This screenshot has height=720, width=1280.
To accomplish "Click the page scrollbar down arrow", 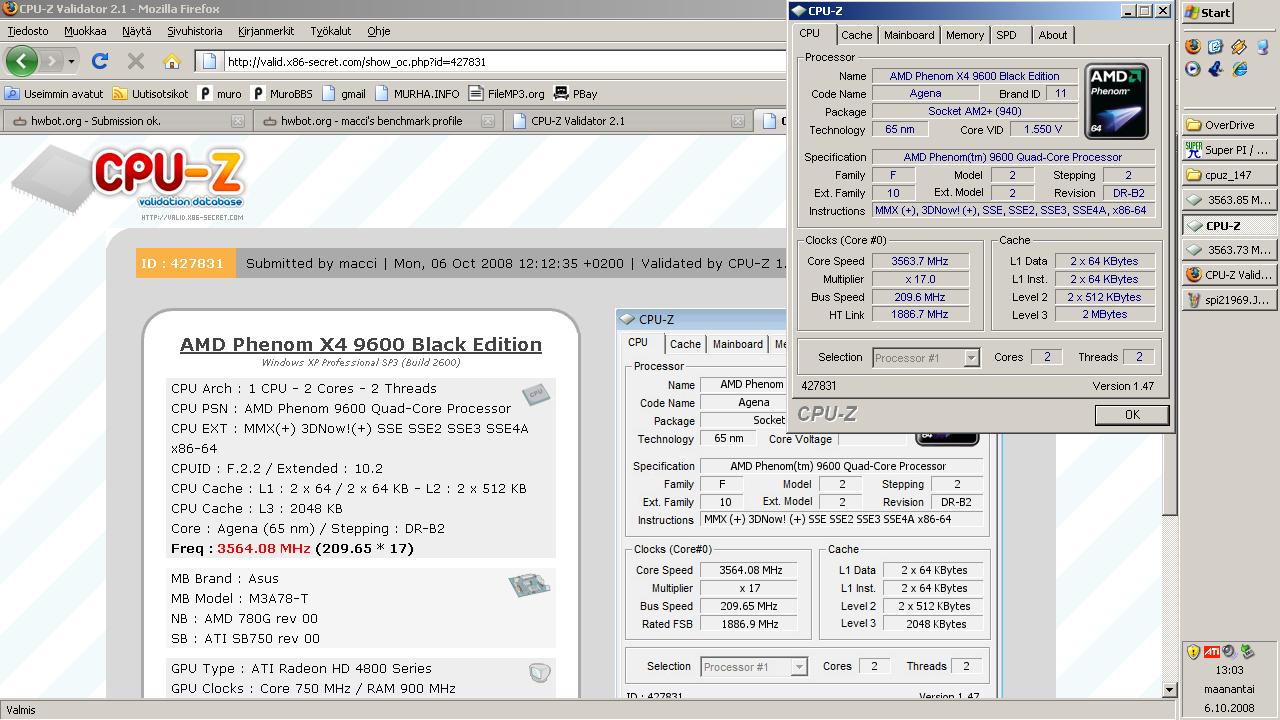I will [x=1170, y=690].
